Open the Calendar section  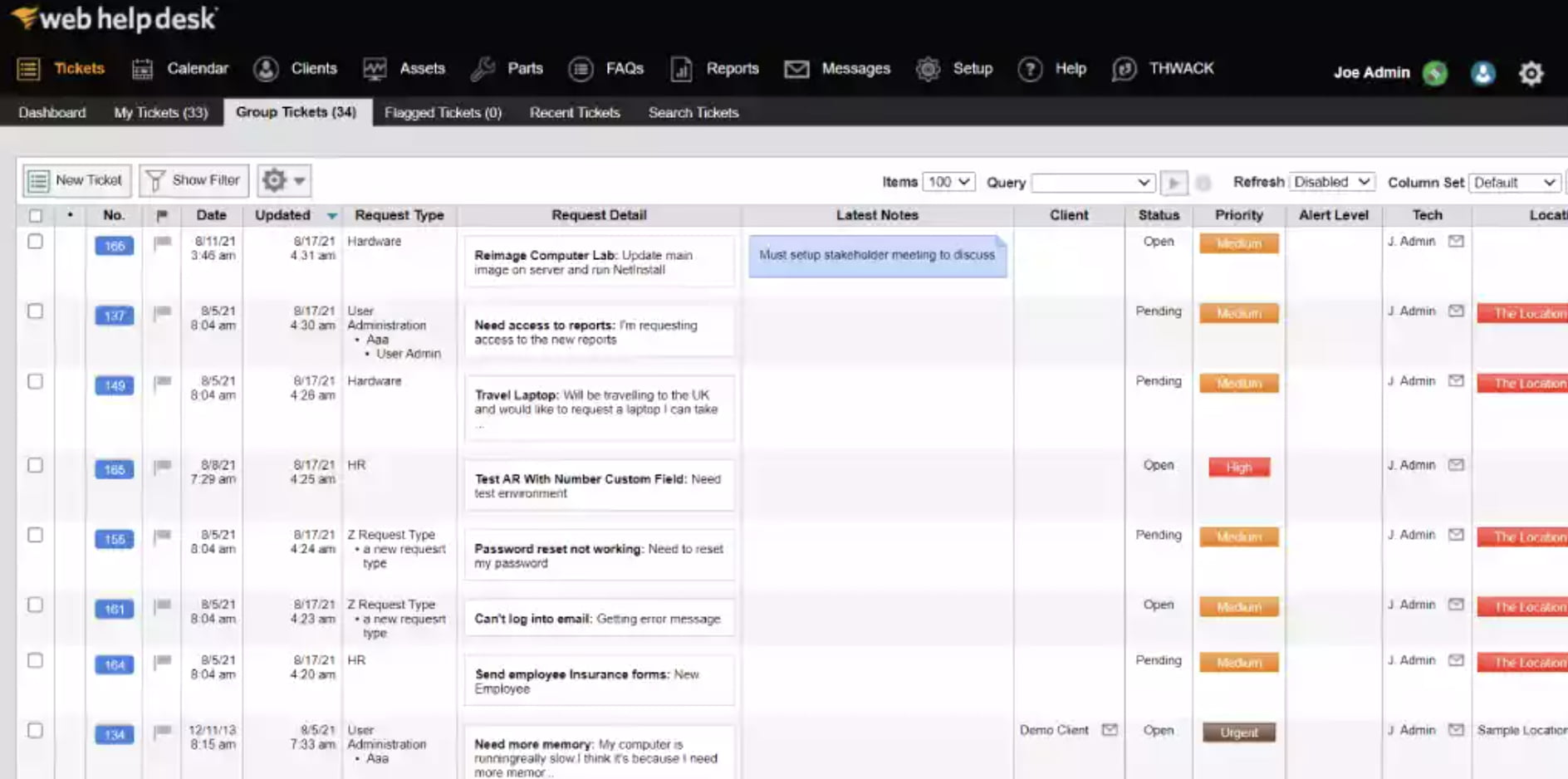[179, 68]
